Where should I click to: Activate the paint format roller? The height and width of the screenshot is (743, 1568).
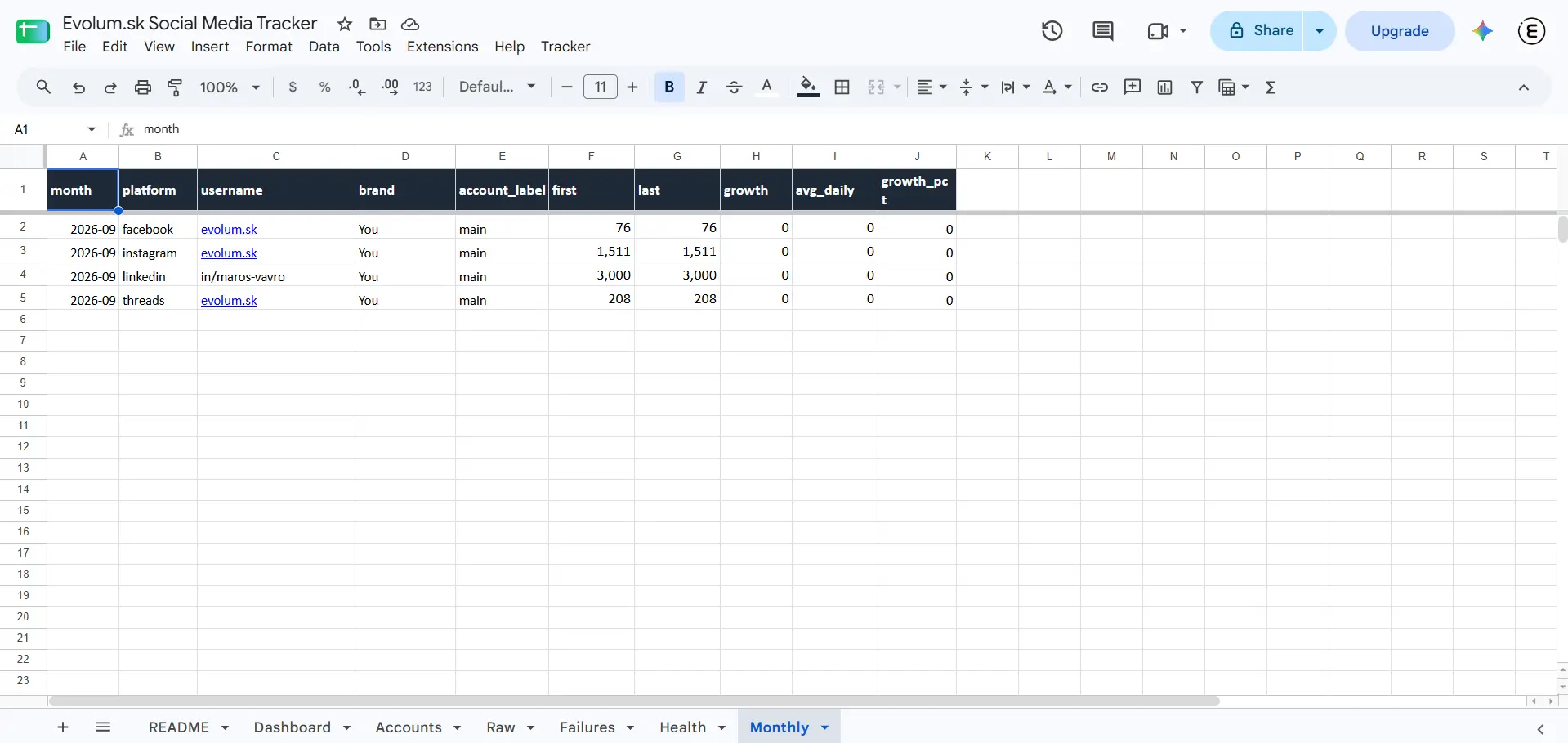175,87
